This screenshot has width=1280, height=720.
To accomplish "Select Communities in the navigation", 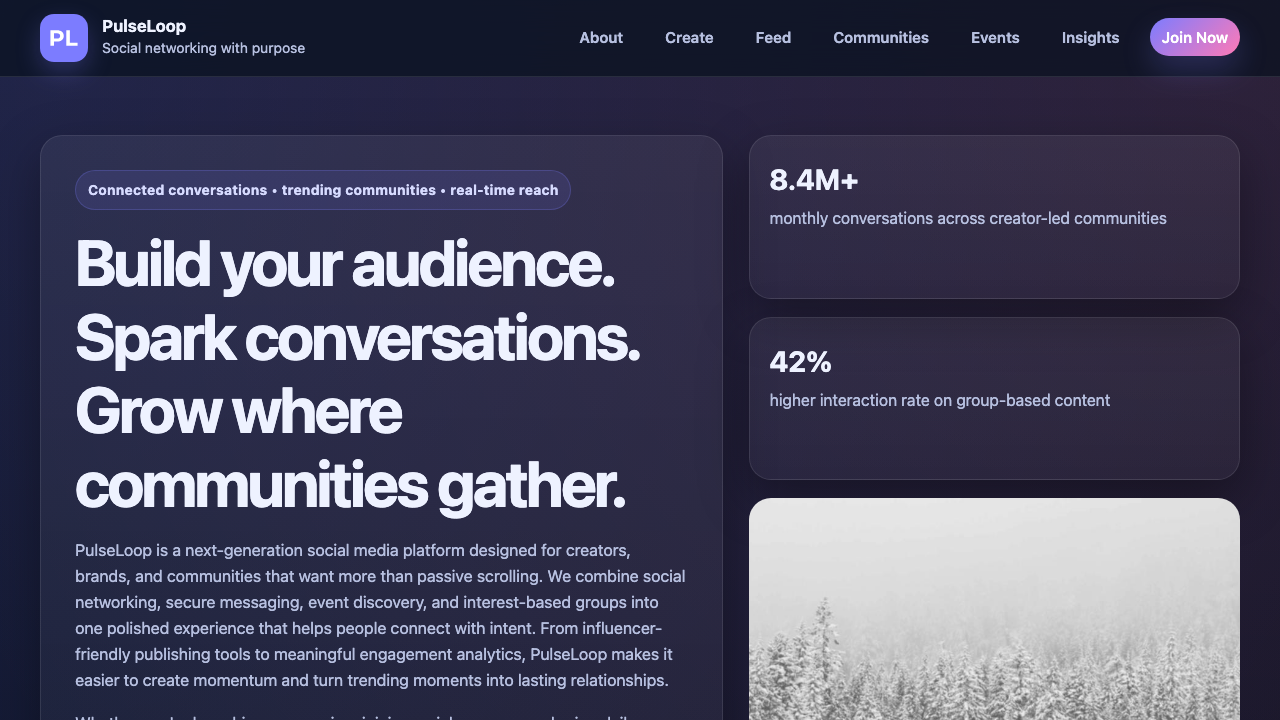I will (881, 38).
